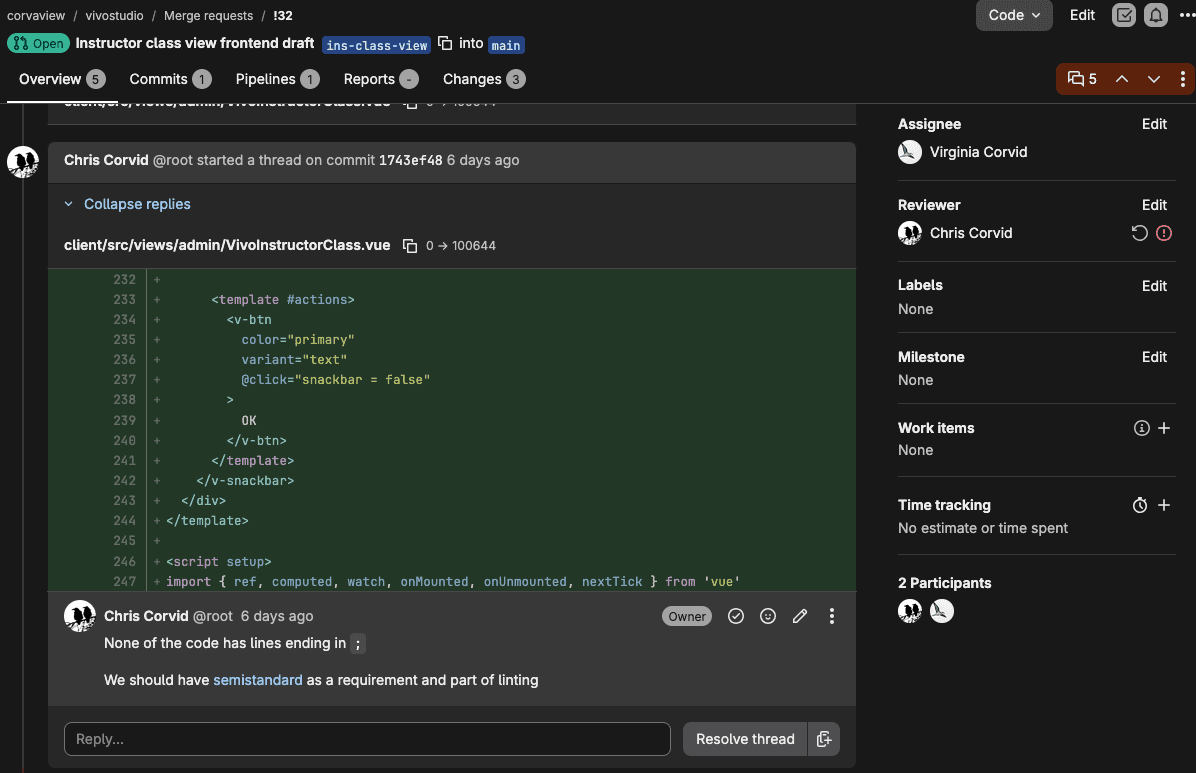The width and height of the screenshot is (1196, 773).
Task: Click the notifications bell icon
Action: [1156, 15]
